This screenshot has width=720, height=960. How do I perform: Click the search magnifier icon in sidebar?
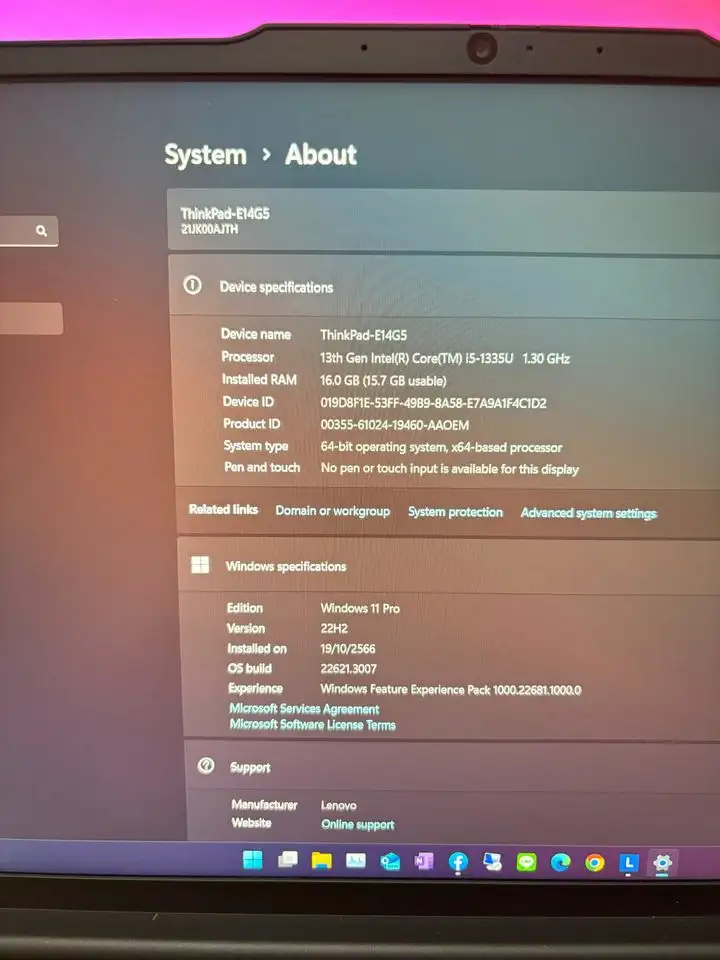pos(41,231)
